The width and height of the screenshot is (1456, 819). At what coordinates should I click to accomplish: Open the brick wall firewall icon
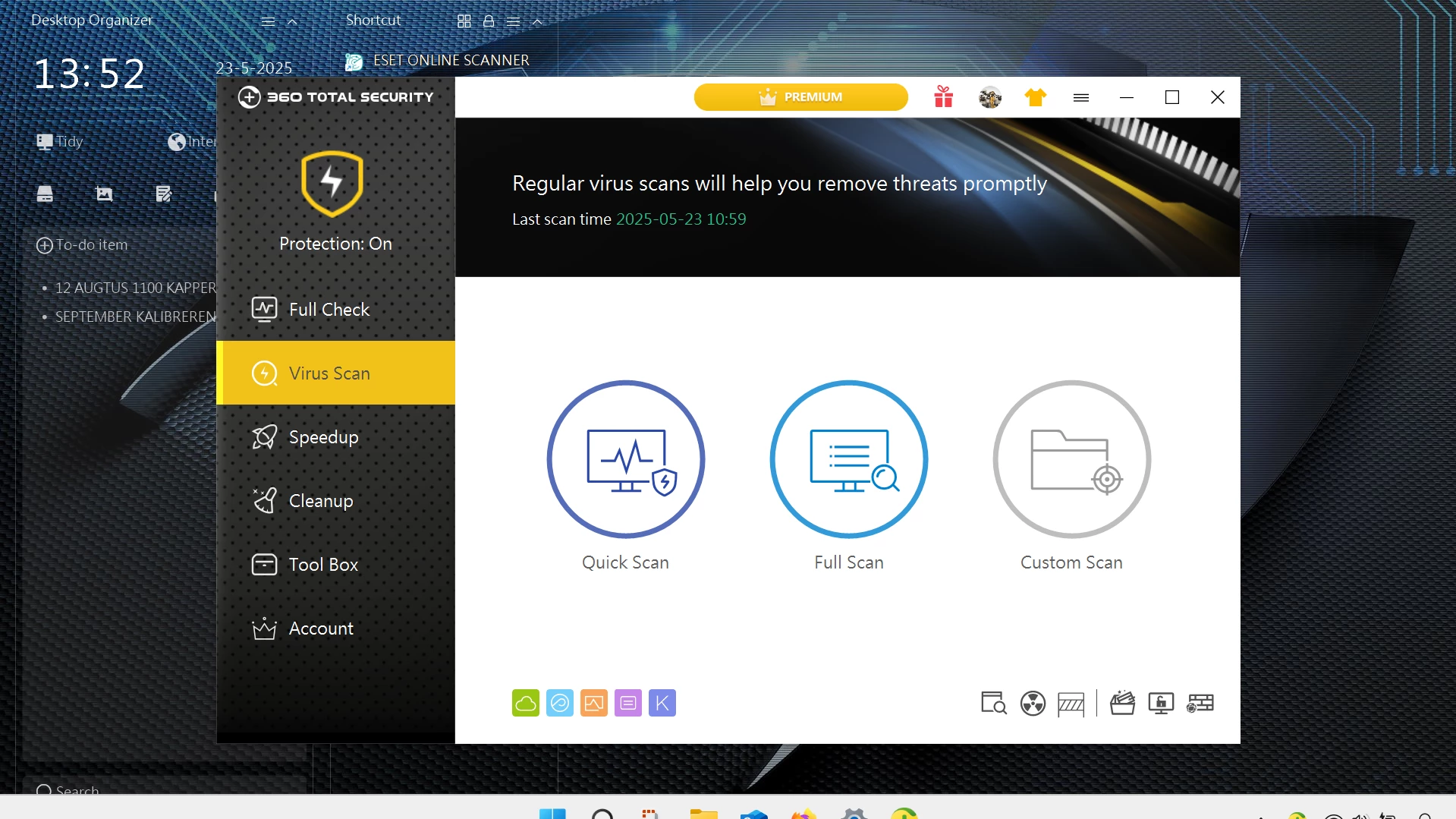pos(1200,704)
